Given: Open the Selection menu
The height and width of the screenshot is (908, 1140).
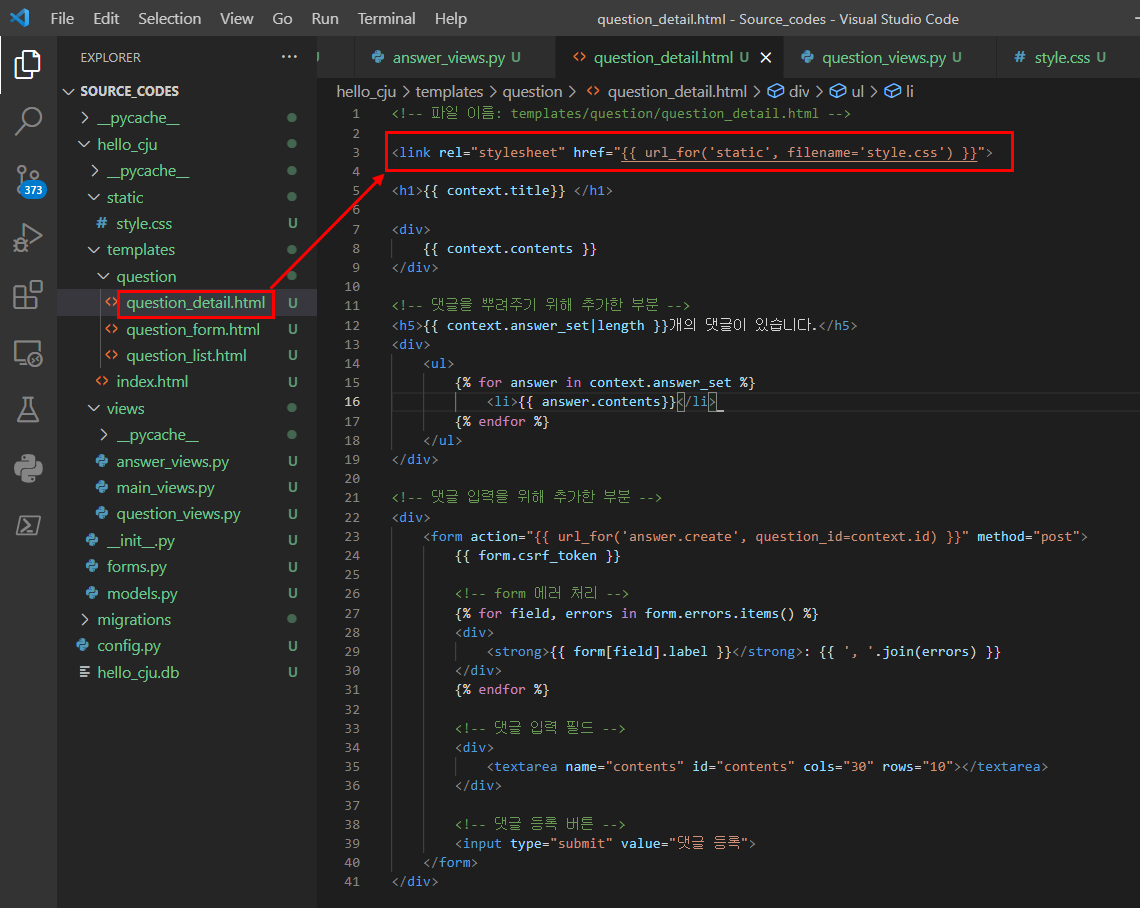Looking at the screenshot, I should point(169,18).
